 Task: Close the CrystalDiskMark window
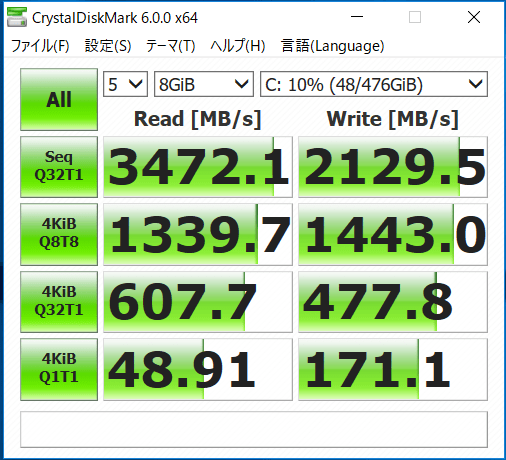point(474,17)
